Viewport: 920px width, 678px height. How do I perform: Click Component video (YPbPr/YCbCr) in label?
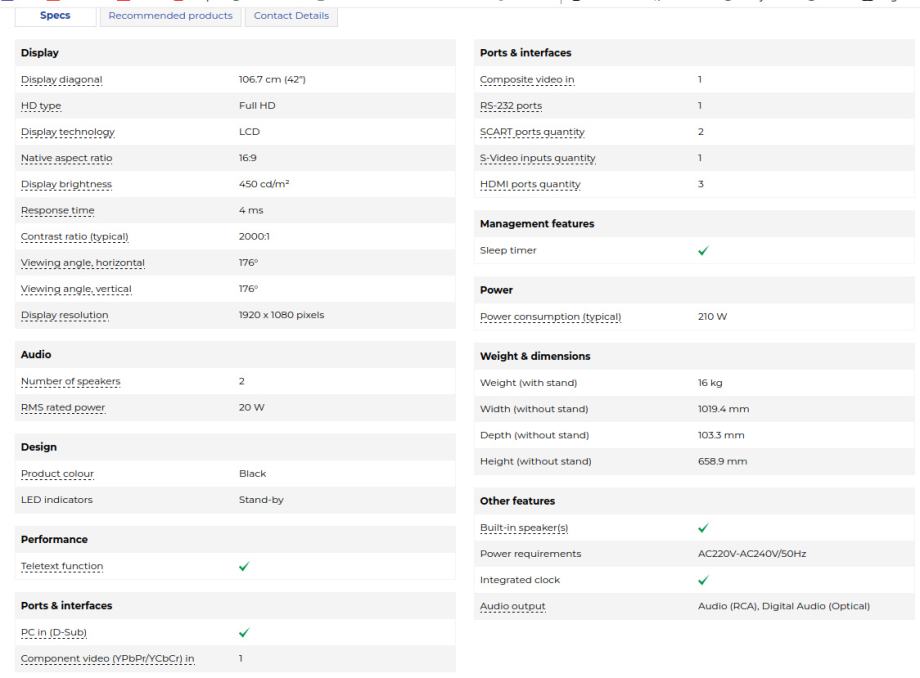107,659
